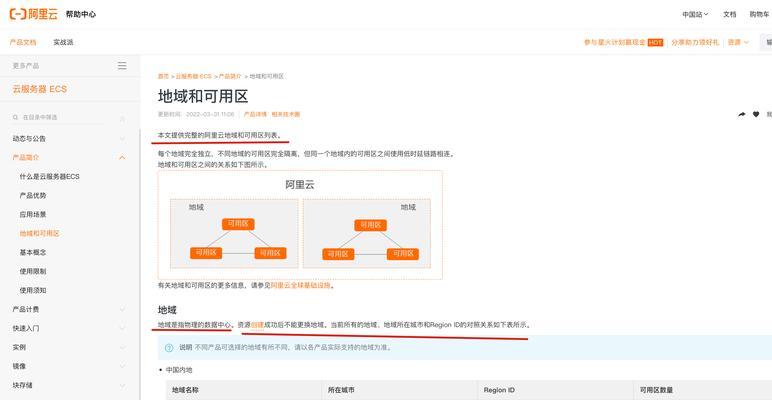Click the 参与星火计划赢现金 promotion link
This screenshot has width=772, height=400.
click(614, 42)
